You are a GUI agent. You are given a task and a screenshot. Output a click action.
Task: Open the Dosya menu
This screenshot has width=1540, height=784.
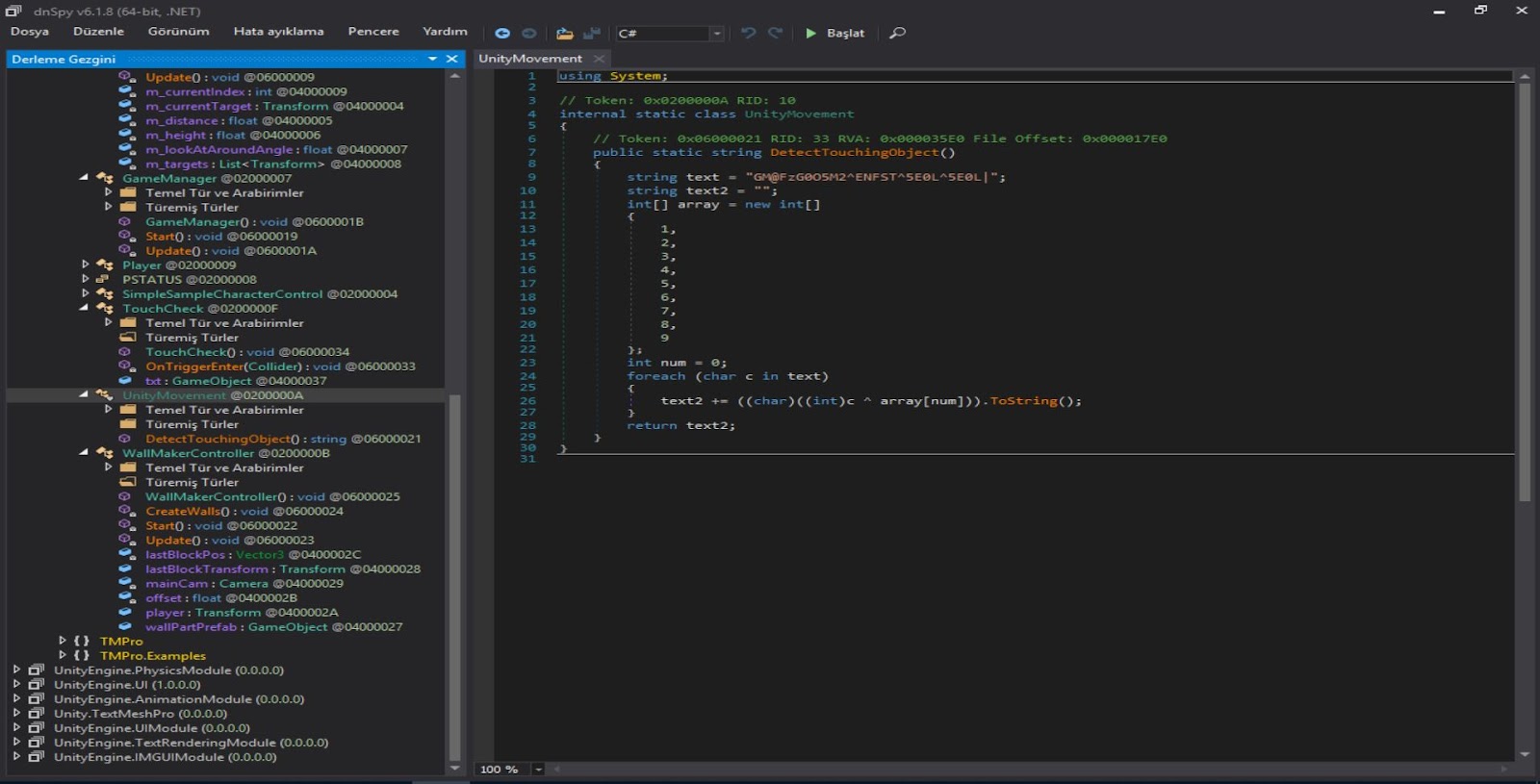point(30,32)
